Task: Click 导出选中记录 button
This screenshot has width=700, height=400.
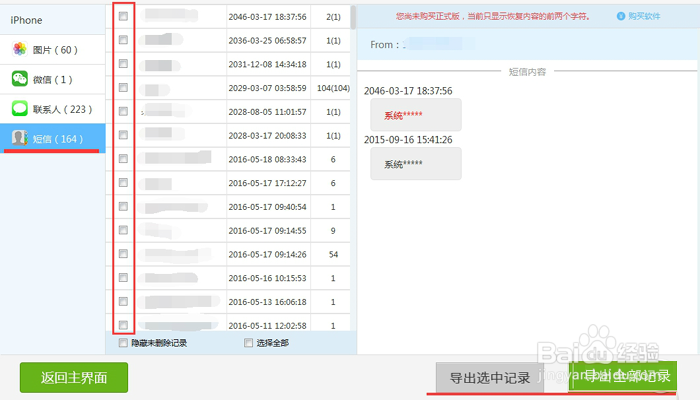Action: (x=490, y=378)
